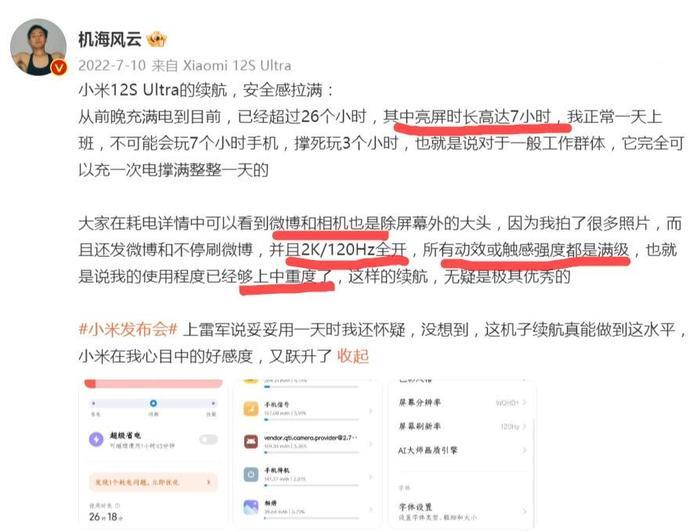
Task: Click the red vendor.qti.camera.provider icon
Action: (251, 442)
